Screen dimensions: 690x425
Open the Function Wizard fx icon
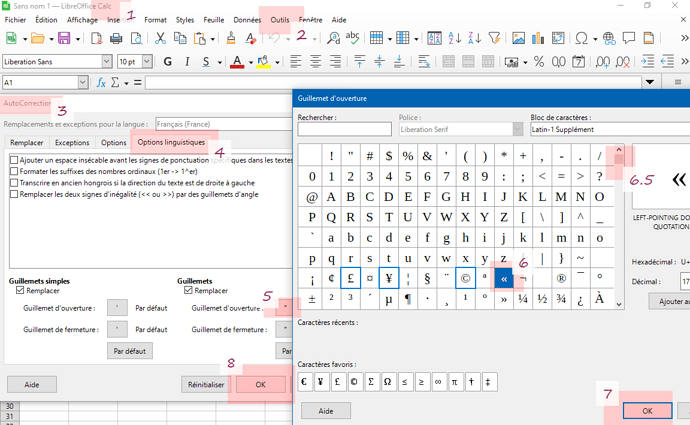[101, 82]
